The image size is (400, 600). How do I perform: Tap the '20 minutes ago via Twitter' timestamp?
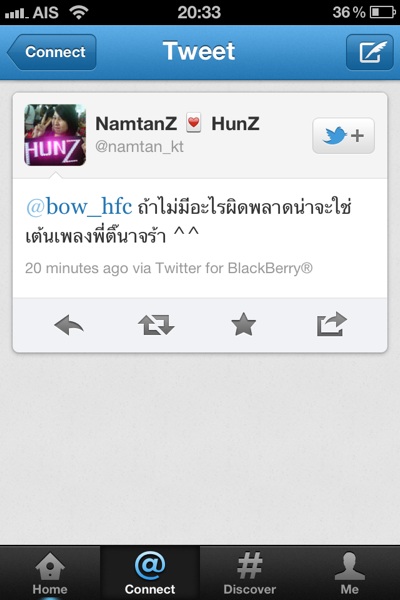click(x=169, y=268)
